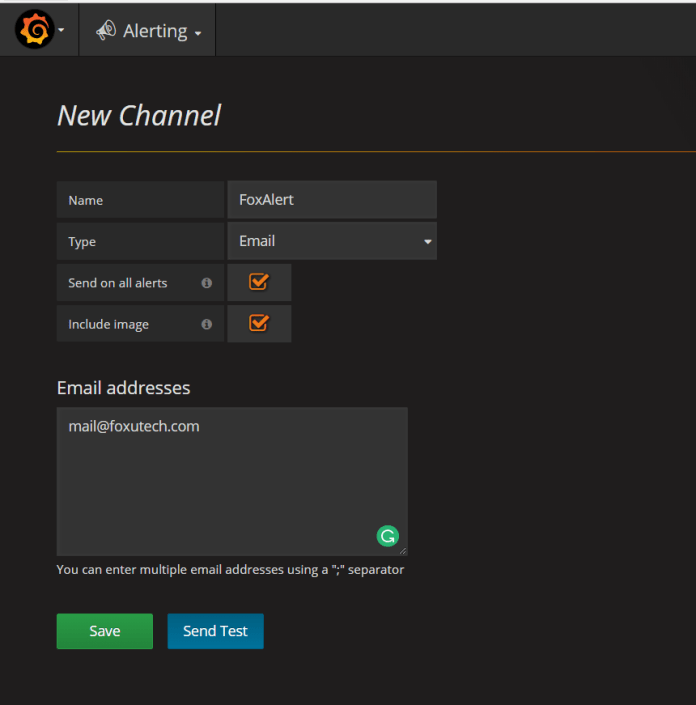696x705 pixels.
Task: Click the Alerting megaphone icon
Action: click(106, 31)
